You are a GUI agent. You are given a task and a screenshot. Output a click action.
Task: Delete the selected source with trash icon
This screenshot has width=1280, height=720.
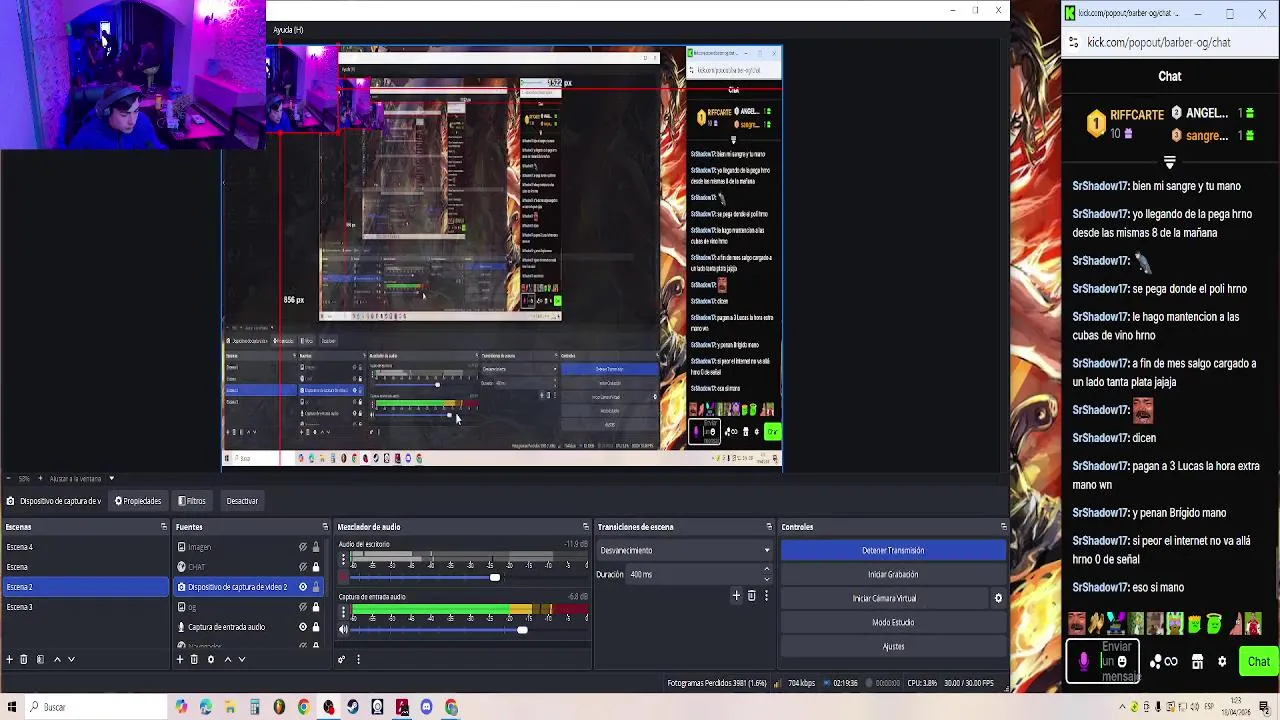(195, 660)
